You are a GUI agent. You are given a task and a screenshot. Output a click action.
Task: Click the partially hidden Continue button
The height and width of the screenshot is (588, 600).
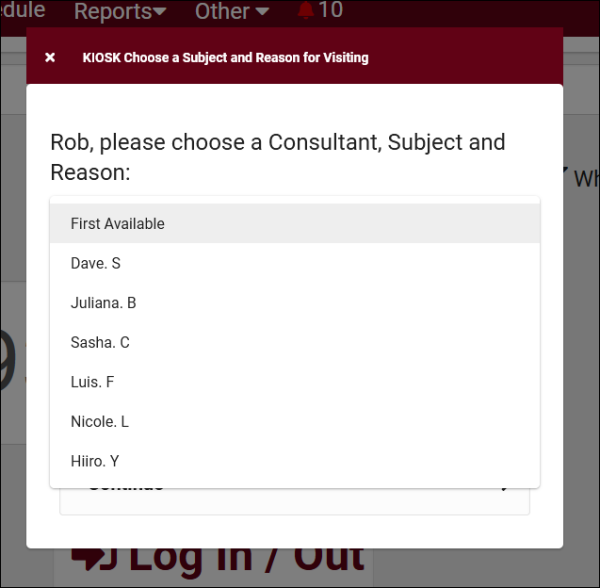click(294, 500)
